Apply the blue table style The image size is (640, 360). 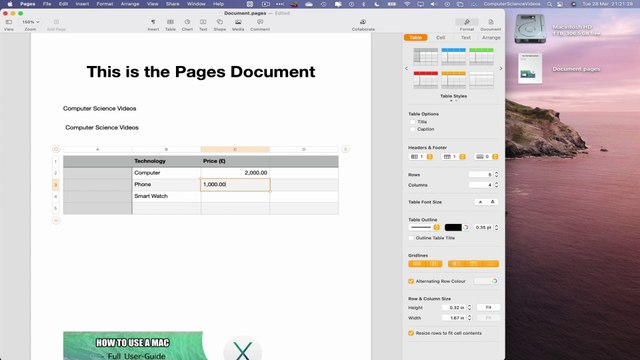click(453, 56)
